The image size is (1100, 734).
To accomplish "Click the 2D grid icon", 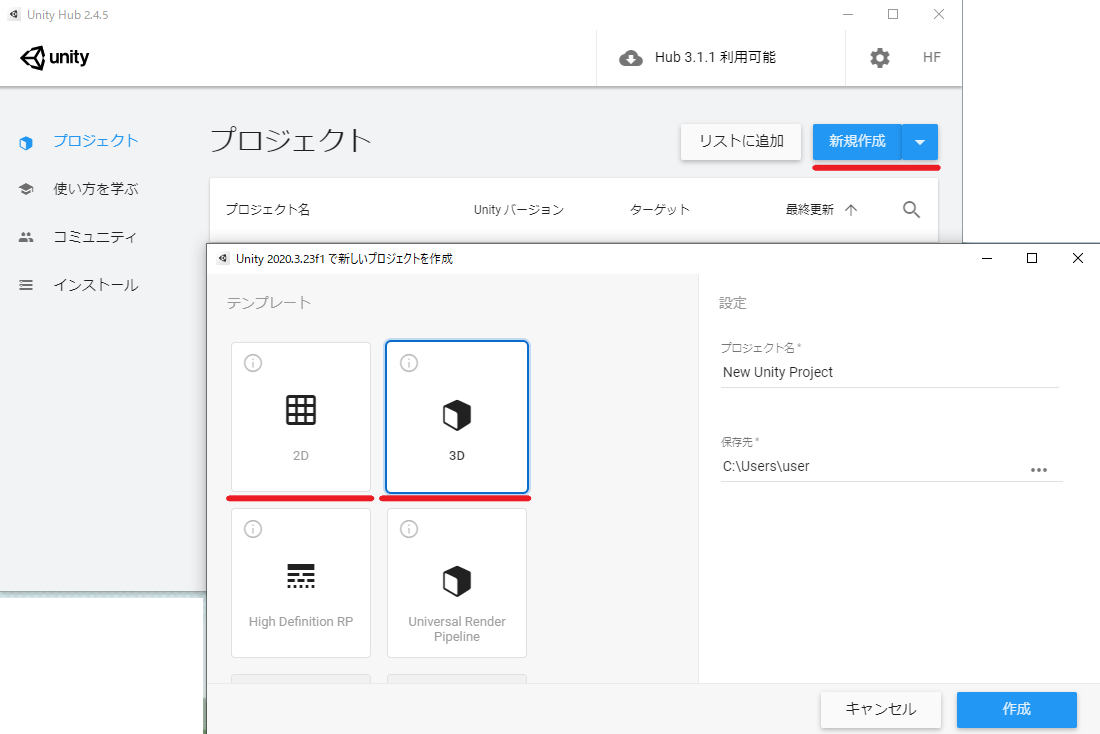I will coord(301,411).
